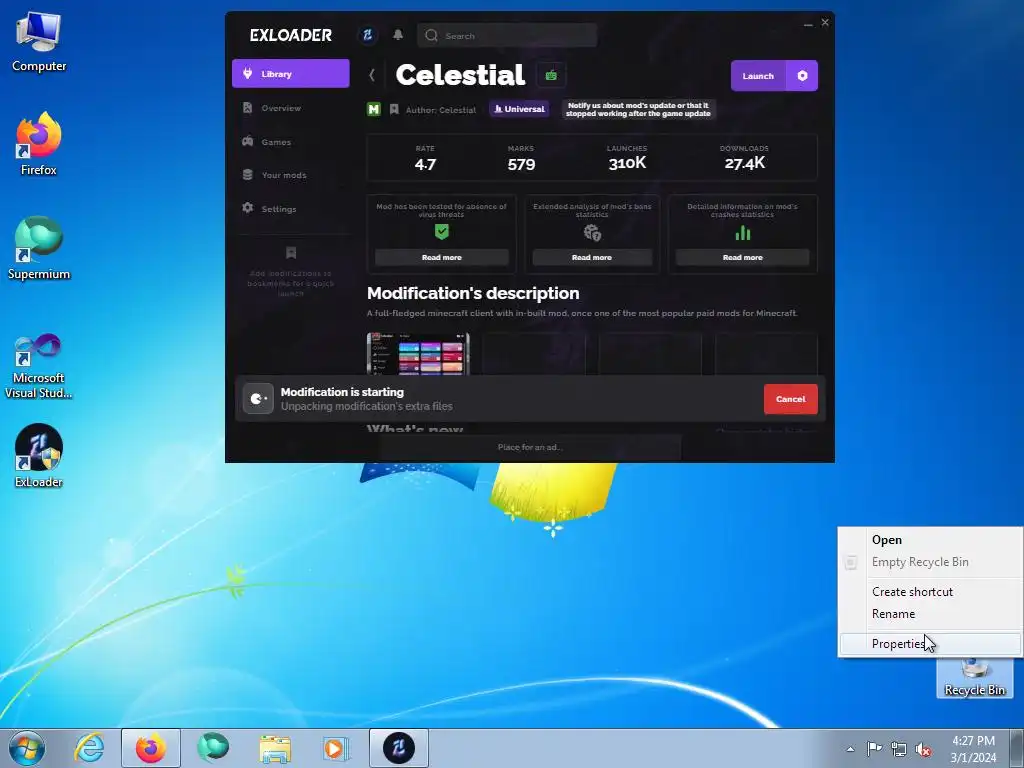Click the Computer desktop icon
The image size is (1024, 768).
tap(39, 42)
